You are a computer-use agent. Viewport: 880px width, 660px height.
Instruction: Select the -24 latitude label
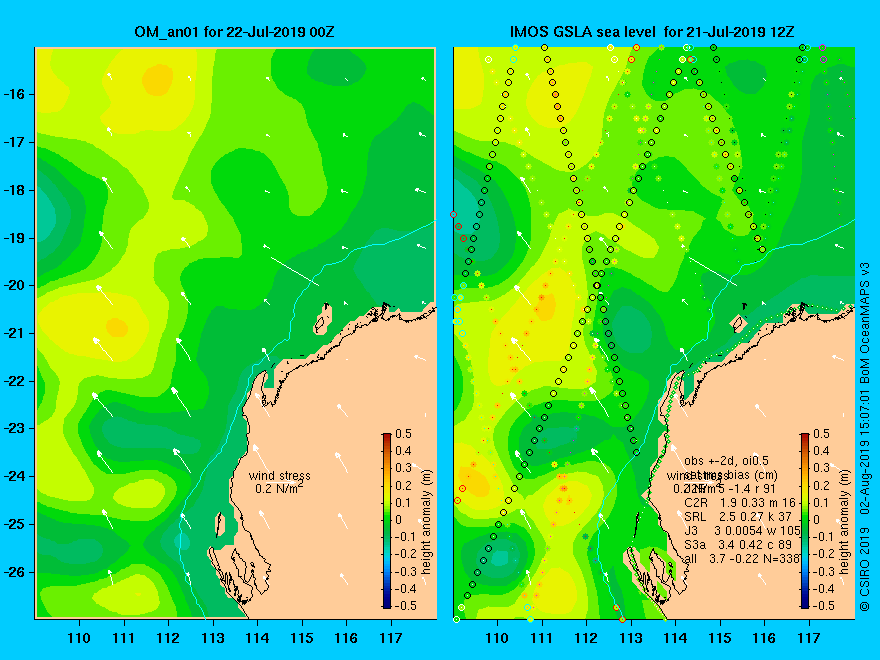point(14,476)
